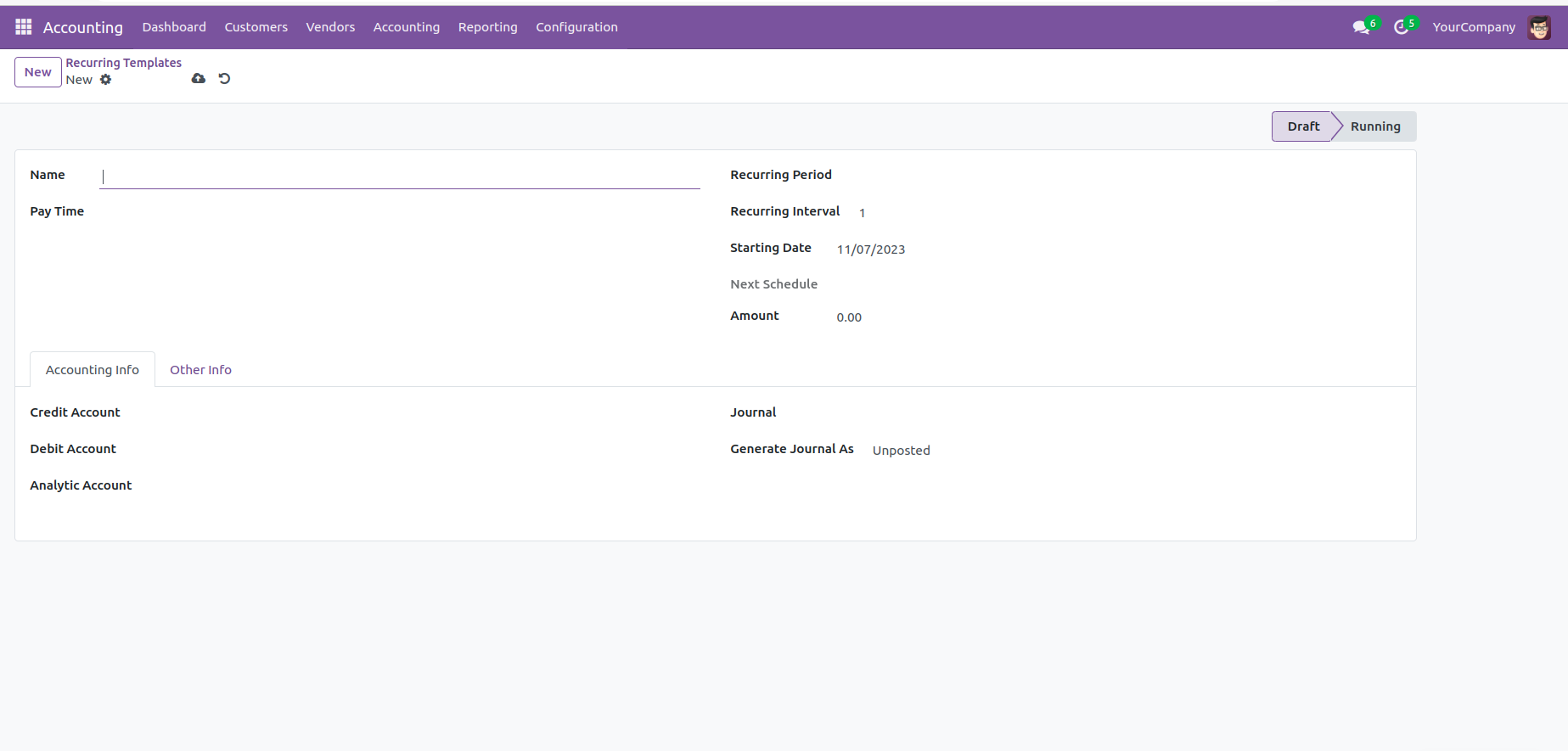Click the New record button
This screenshot has width=1568, height=751.
(38, 72)
